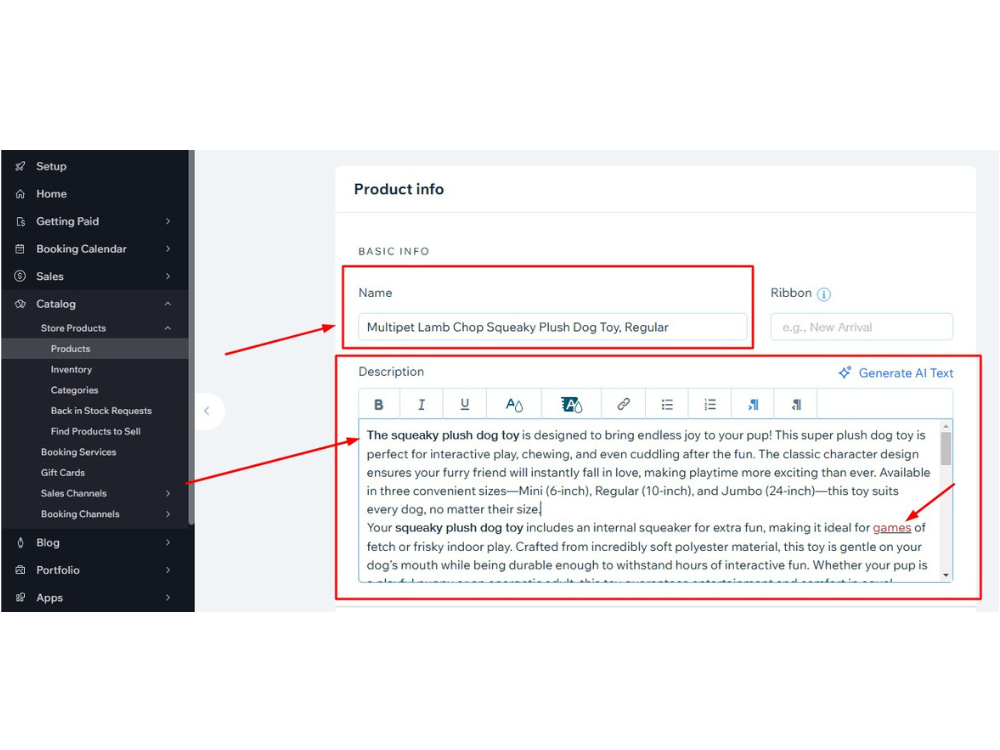
Task: Apply numbered list formatting
Action: coord(710,404)
